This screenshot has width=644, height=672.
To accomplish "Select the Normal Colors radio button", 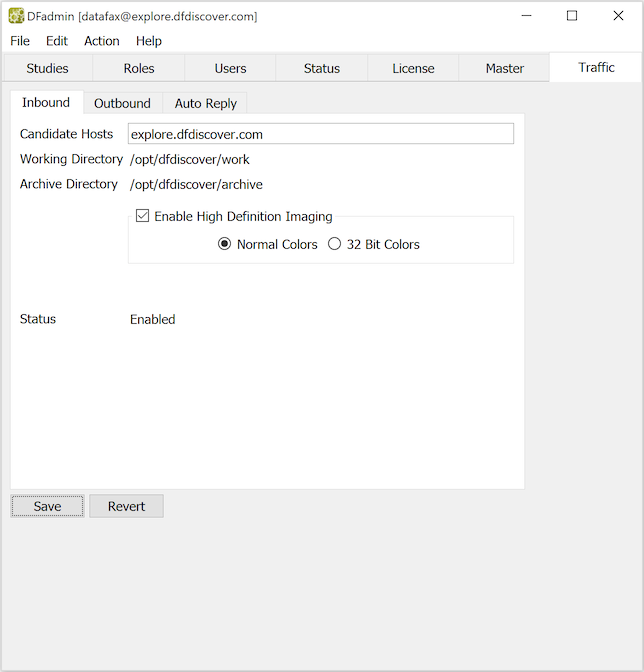I will pos(225,244).
